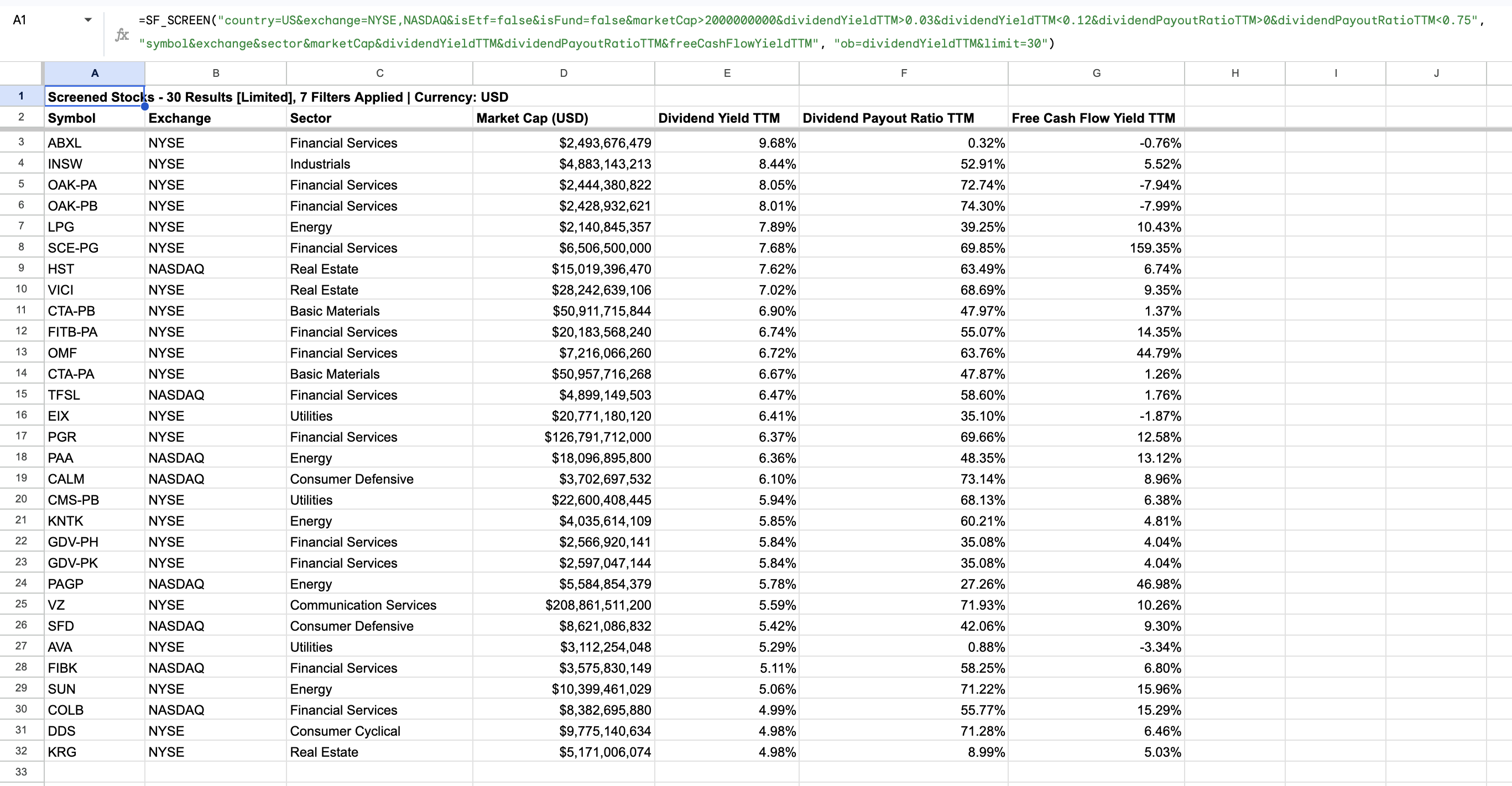Click the 159.35% free cash flow value

click(x=1096, y=248)
